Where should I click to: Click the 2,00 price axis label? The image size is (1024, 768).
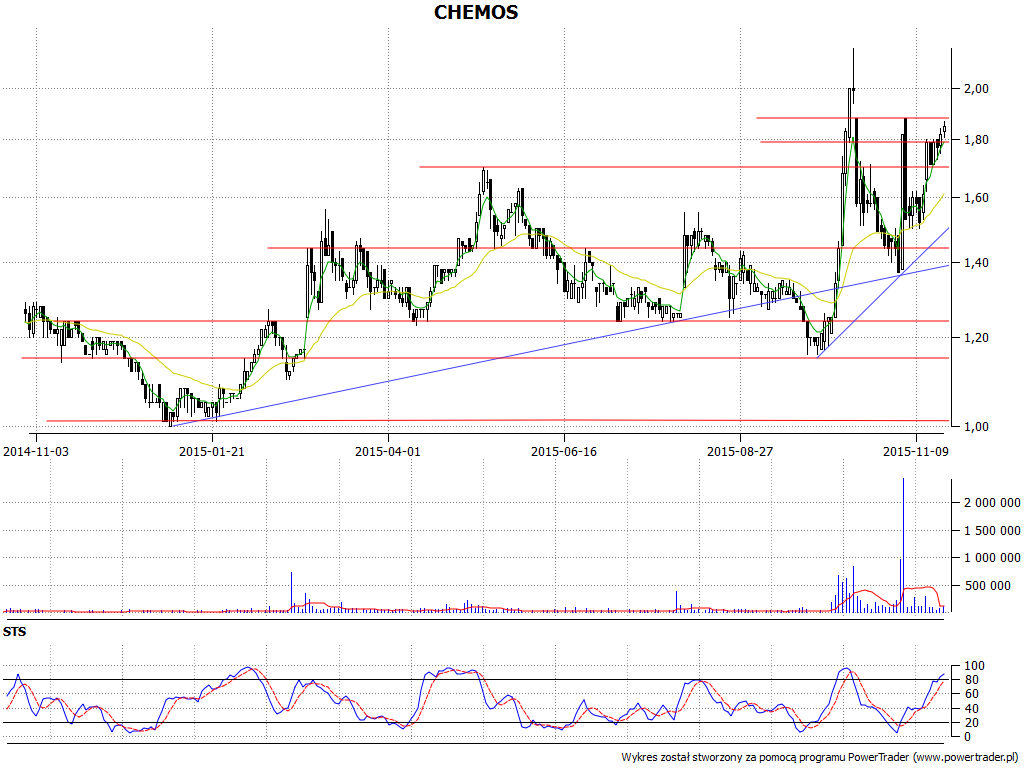point(976,89)
